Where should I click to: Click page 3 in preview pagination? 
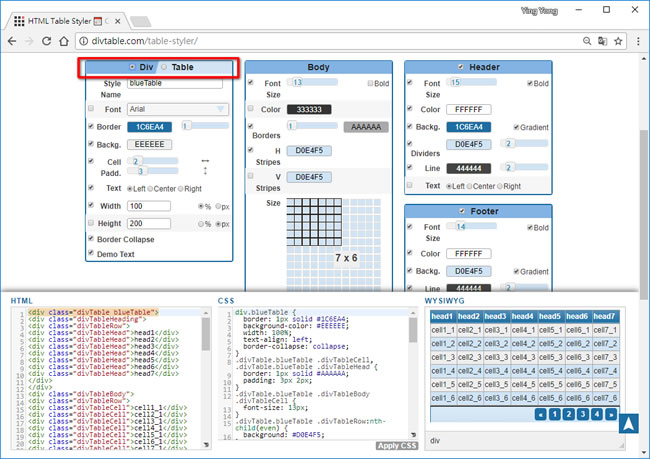click(x=583, y=414)
